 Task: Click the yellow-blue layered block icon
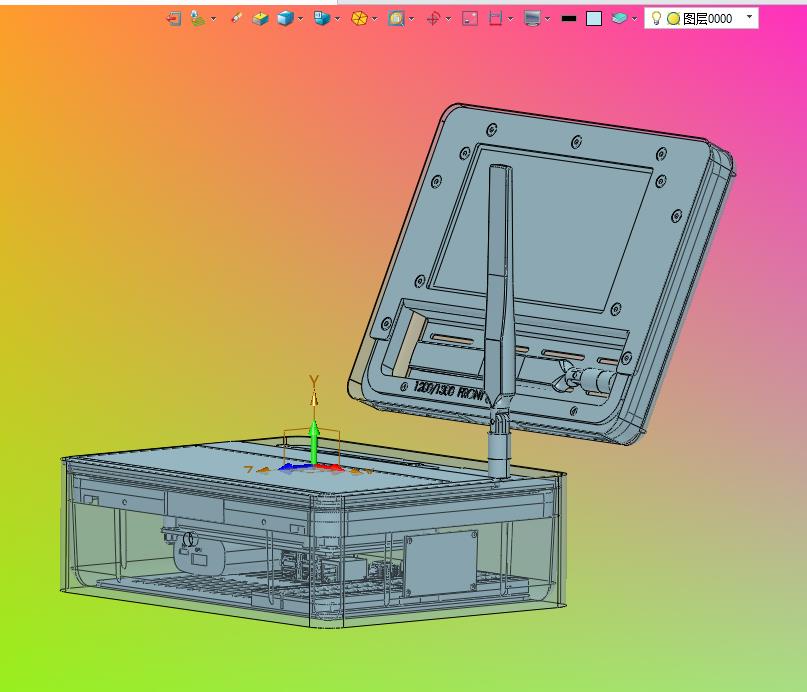click(x=260, y=19)
